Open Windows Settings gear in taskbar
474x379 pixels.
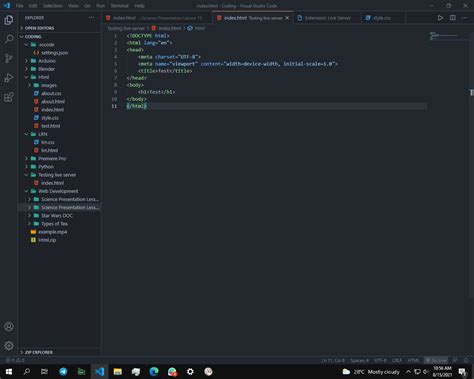pyautogui.click(x=190, y=371)
